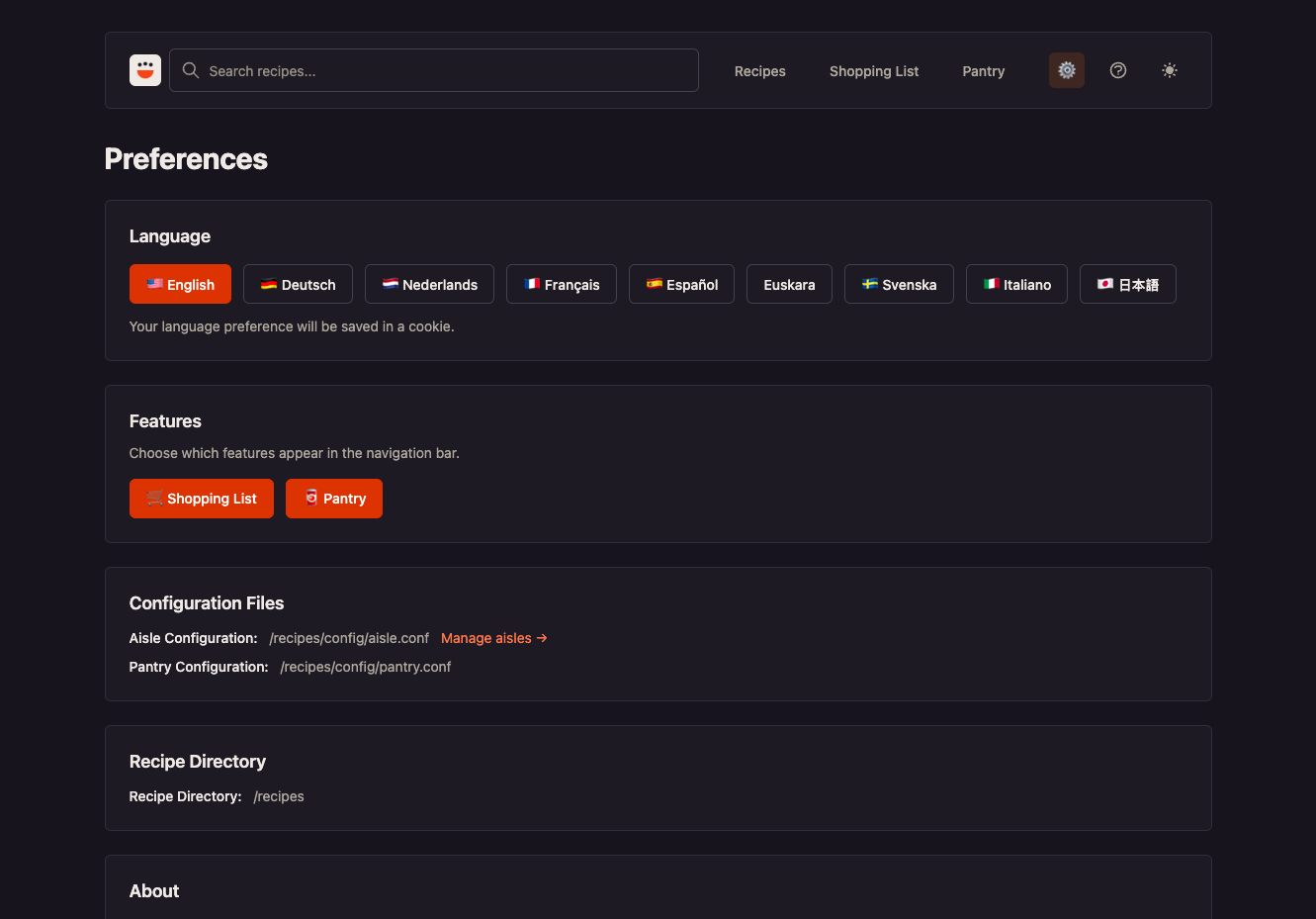This screenshot has width=1316, height=919.
Task: Toggle the Shopping List feature button
Action: point(202,499)
